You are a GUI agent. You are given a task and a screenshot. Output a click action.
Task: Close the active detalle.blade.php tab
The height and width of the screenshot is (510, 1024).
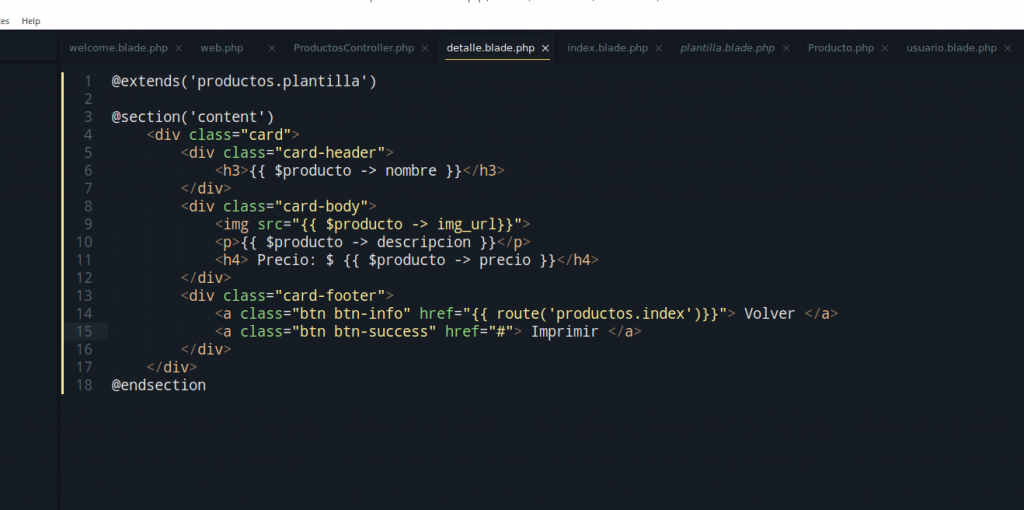545,48
